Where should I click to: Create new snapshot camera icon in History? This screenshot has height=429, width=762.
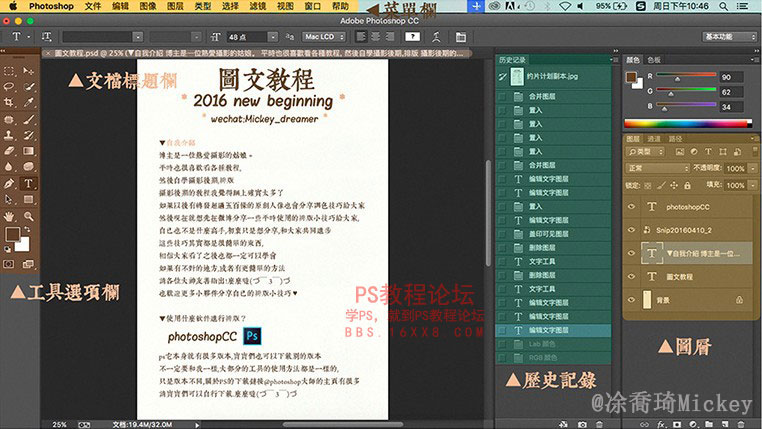(x=582, y=424)
